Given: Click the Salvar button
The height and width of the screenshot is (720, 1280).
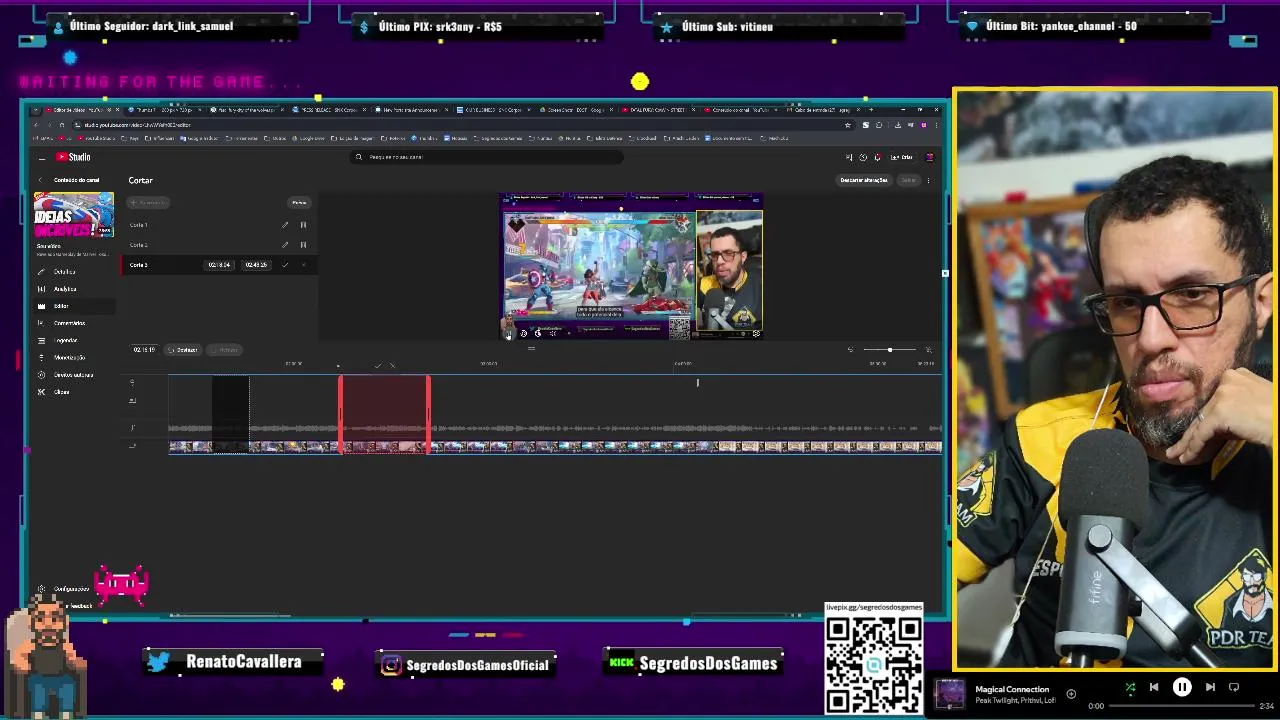Looking at the screenshot, I should point(908,180).
